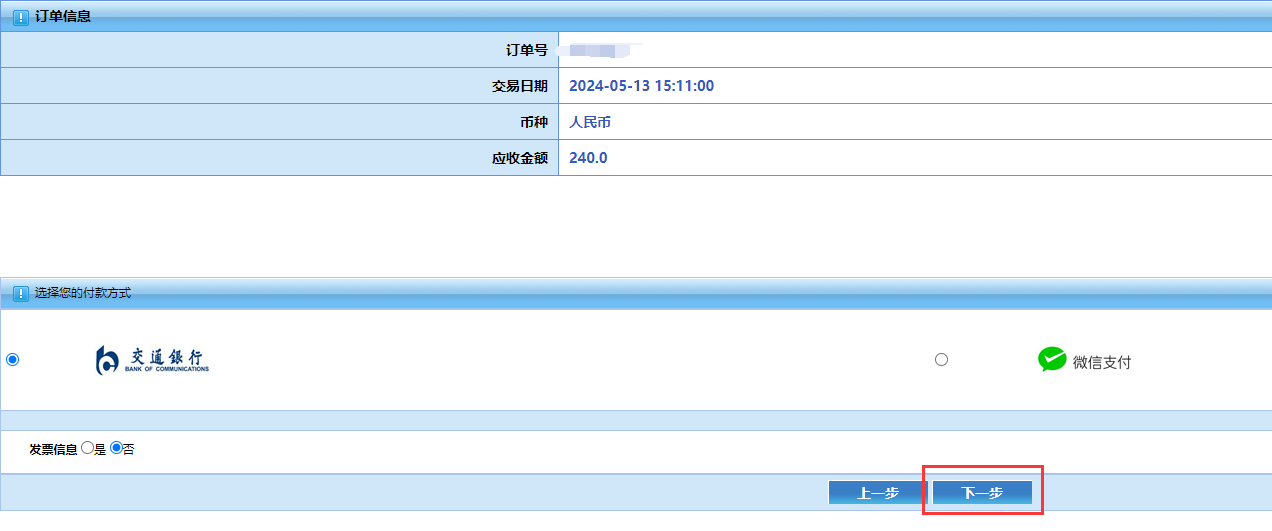Go back with the 上一步 button

[878, 493]
